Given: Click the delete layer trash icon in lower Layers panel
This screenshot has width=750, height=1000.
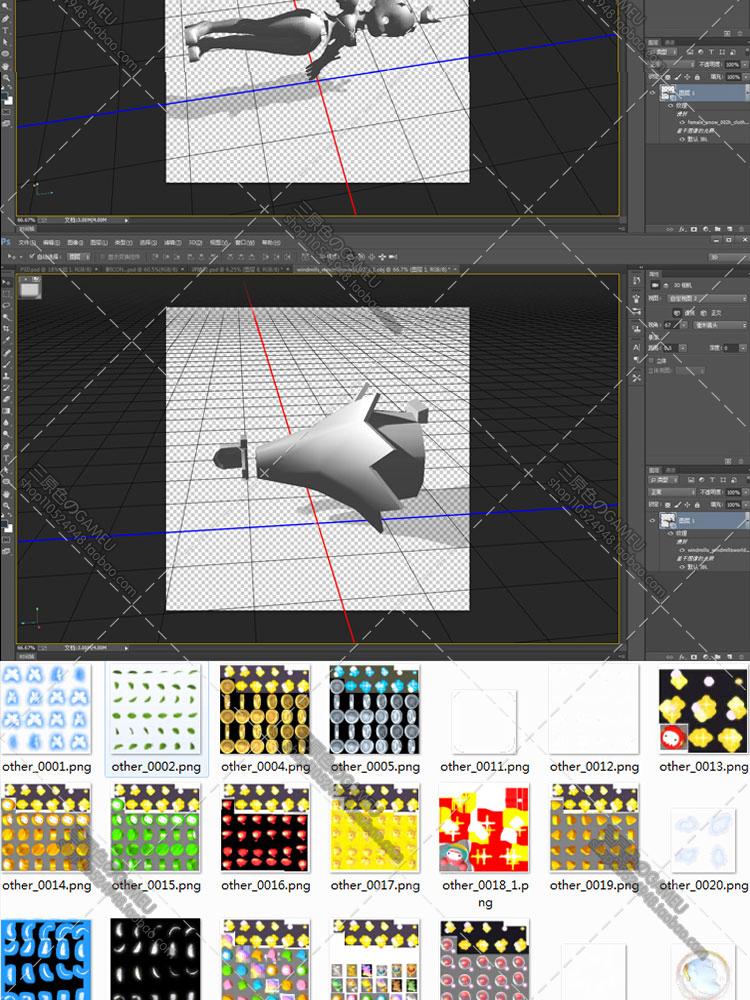Looking at the screenshot, I should (x=741, y=657).
